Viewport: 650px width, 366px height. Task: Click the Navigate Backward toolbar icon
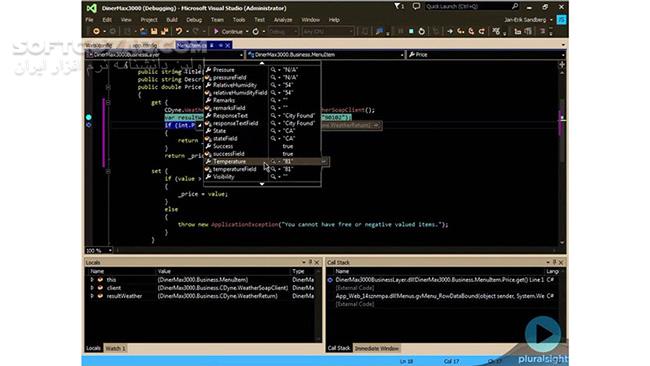coord(96,32)
